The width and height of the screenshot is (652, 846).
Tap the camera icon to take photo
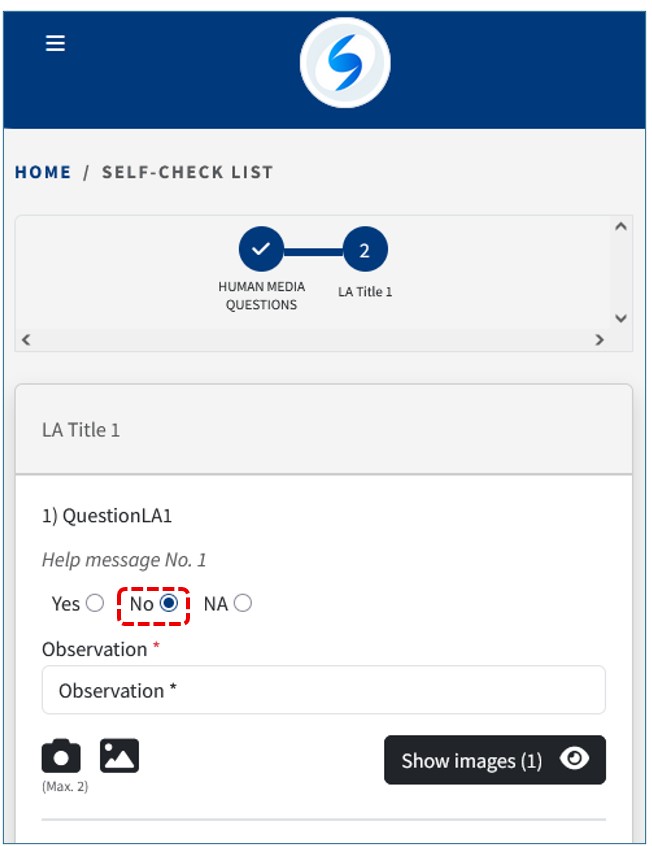click(61, 757)
